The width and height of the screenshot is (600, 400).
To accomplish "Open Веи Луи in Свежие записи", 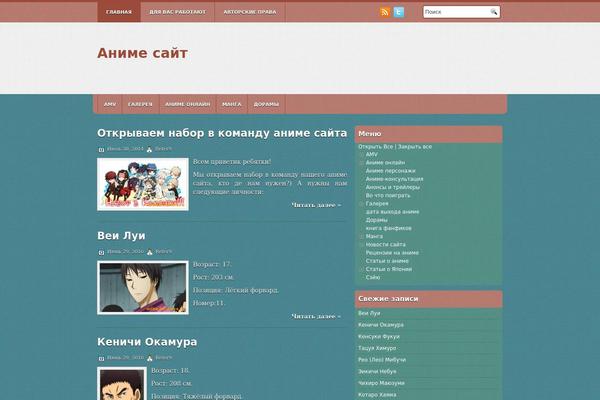I will [369, 313].
